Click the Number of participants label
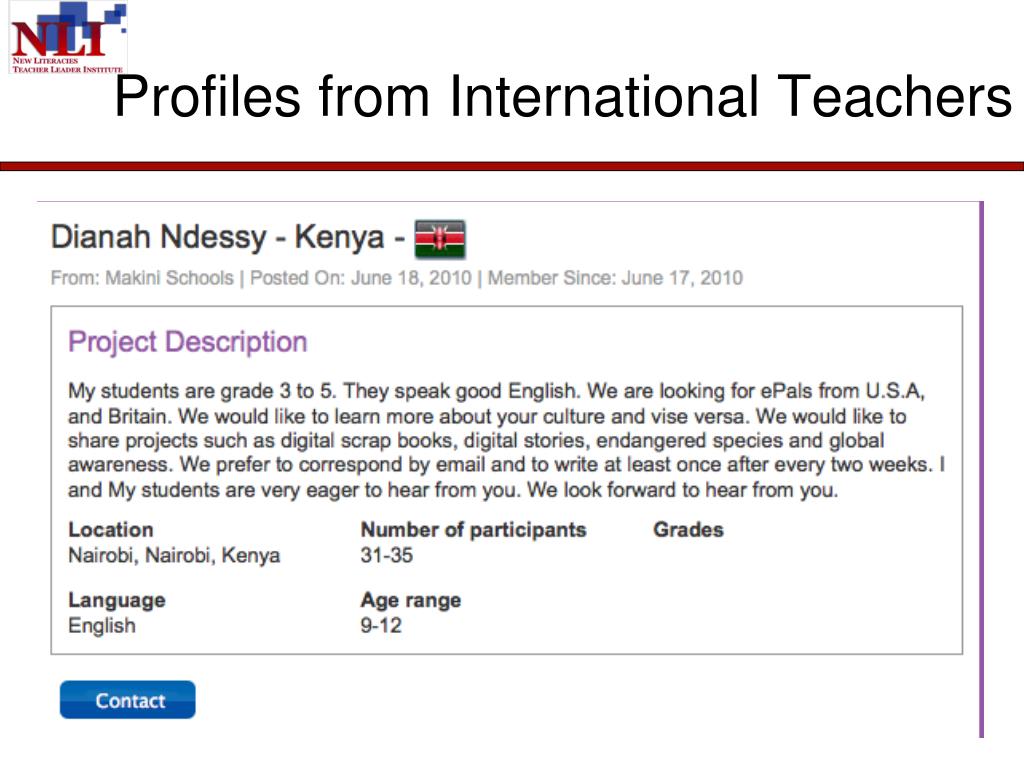This screenshot has width=1024, height=768. coord(473,530)
